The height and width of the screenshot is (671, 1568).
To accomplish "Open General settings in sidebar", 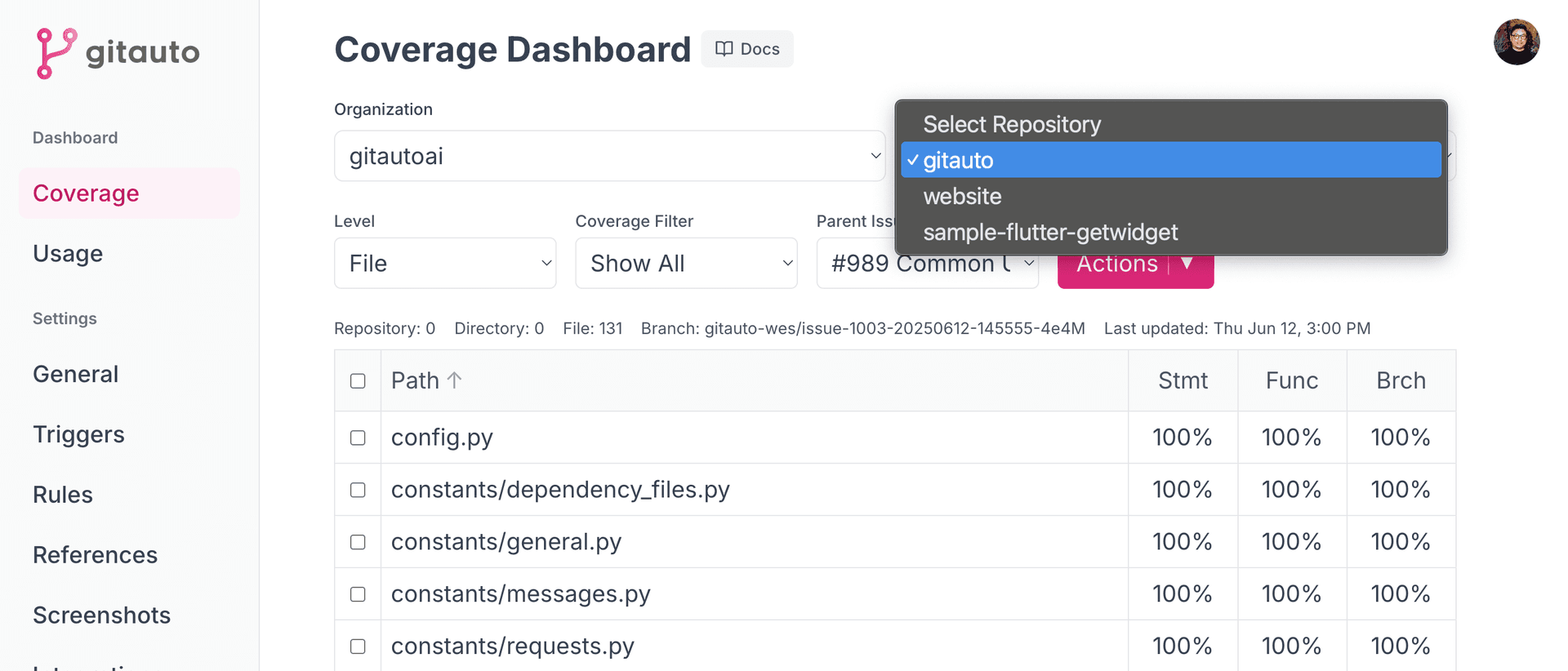I will click(x=76, y=374).
